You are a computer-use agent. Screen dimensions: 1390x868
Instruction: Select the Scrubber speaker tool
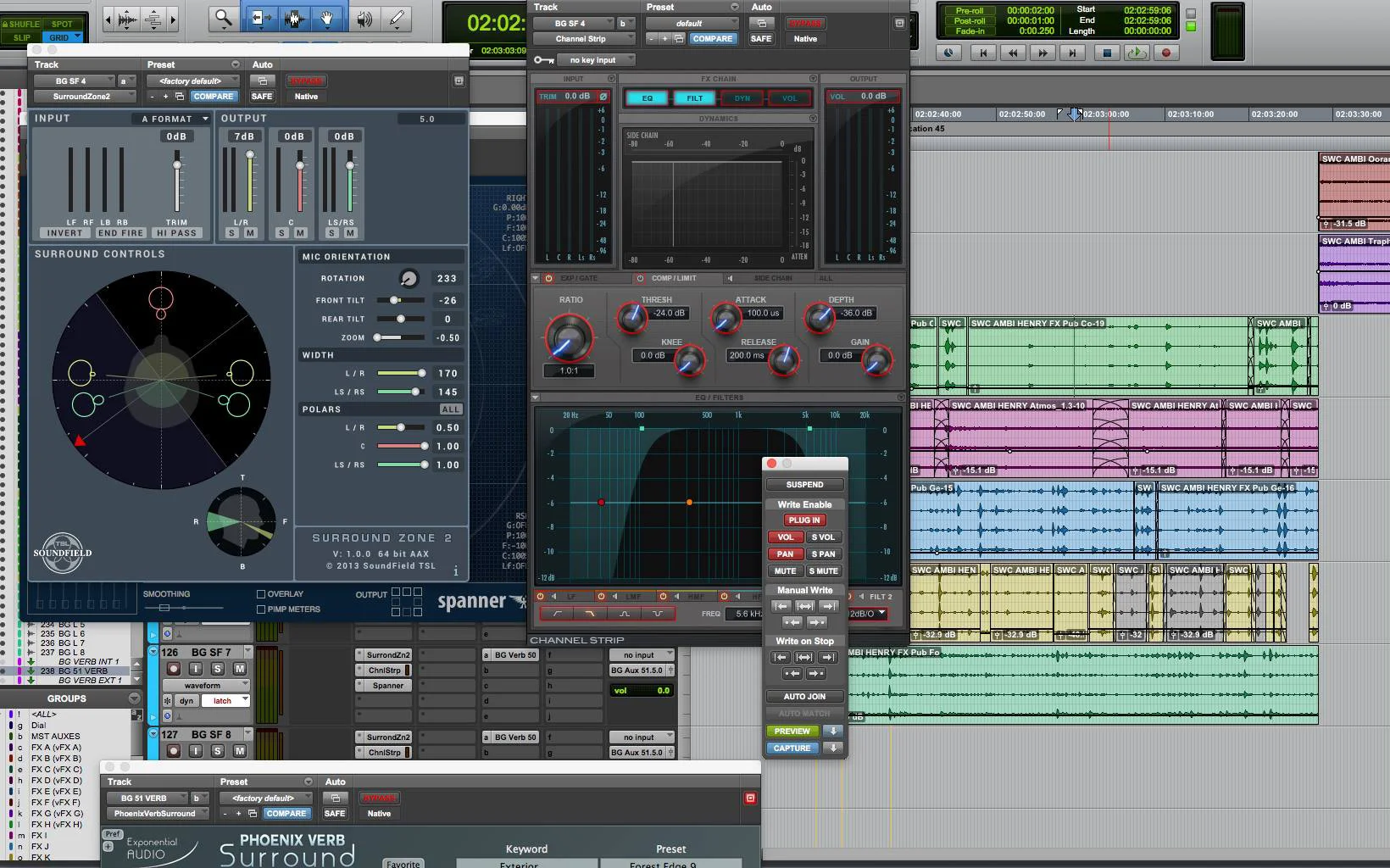point(364,18)
